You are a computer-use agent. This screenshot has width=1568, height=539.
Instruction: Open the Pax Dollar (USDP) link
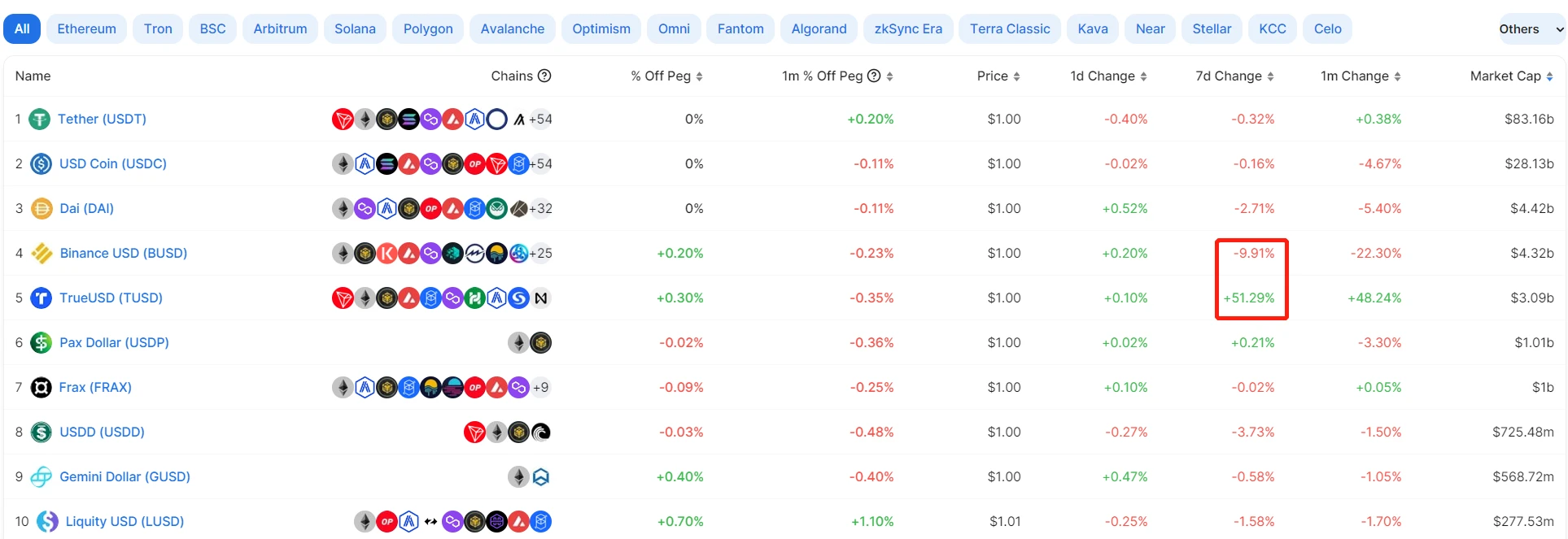pos(114,342)
